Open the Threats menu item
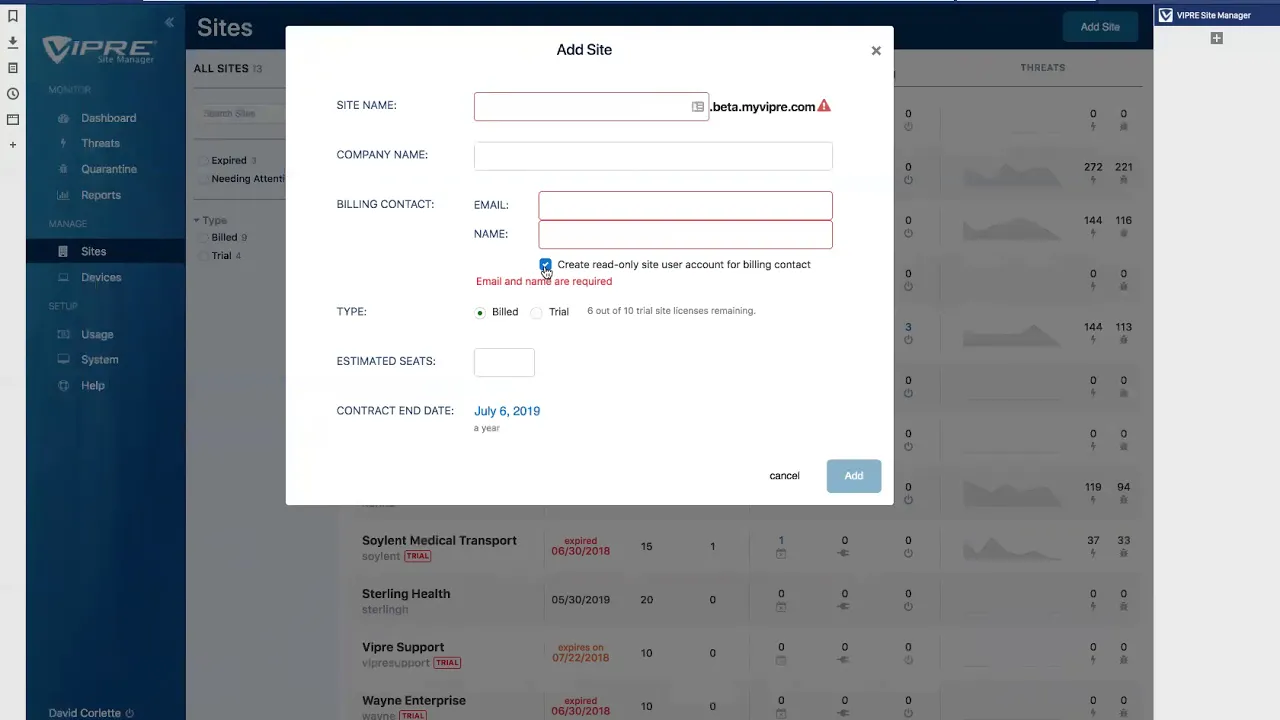This screenshot has height=720, width=1280. 100,144
